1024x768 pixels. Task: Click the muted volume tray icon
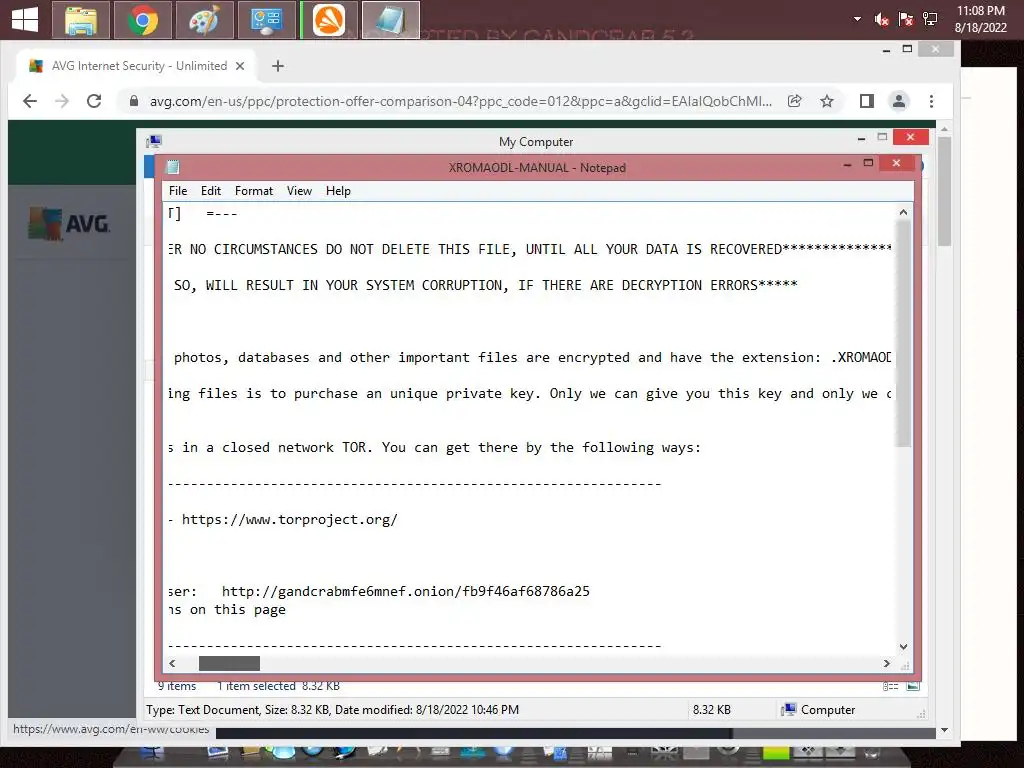pyautogui.click(x=882, y=20)
